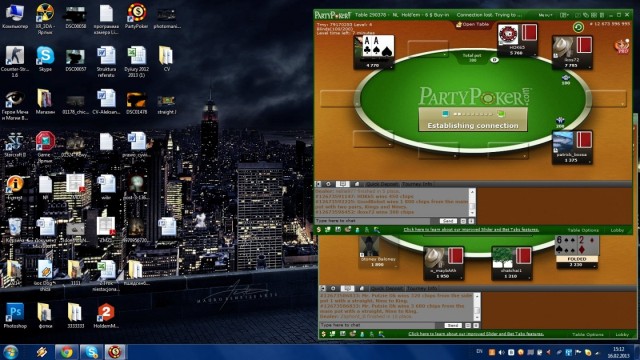Open the Магазин folder on desktop

point(45,102)
